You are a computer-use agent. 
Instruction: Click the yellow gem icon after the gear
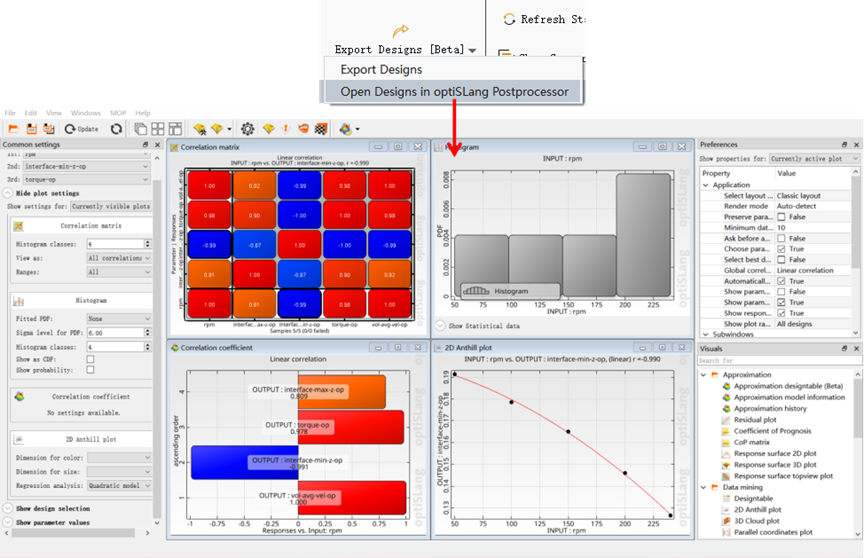268,129
